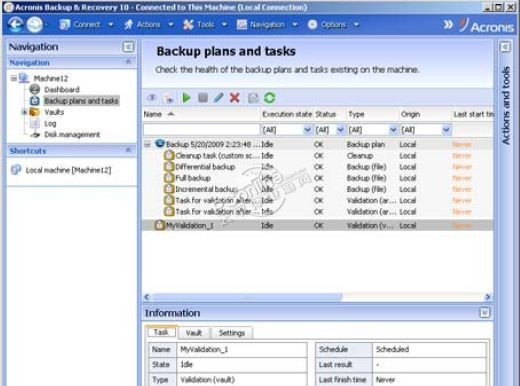Expand the Actions and tools sidebar

pos(505,47)
